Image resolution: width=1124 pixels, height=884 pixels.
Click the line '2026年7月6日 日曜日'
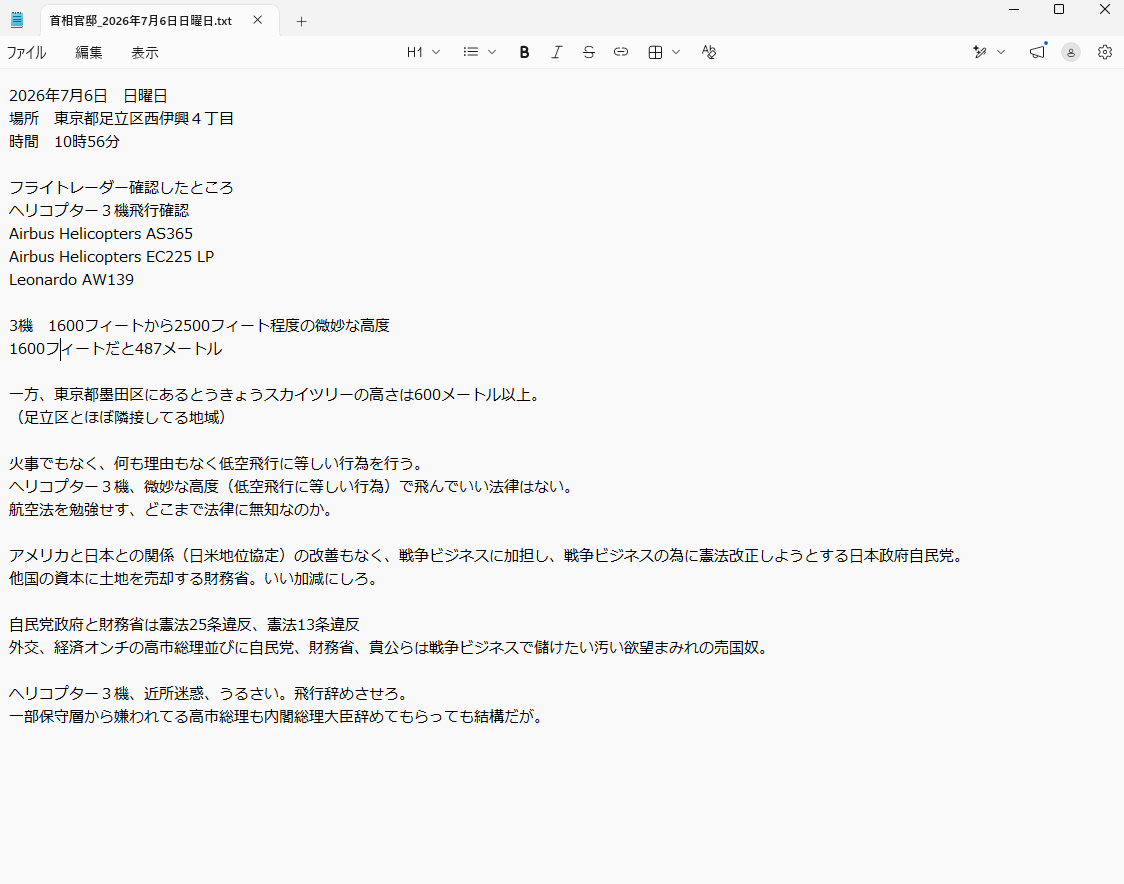(x=88, y=96)
